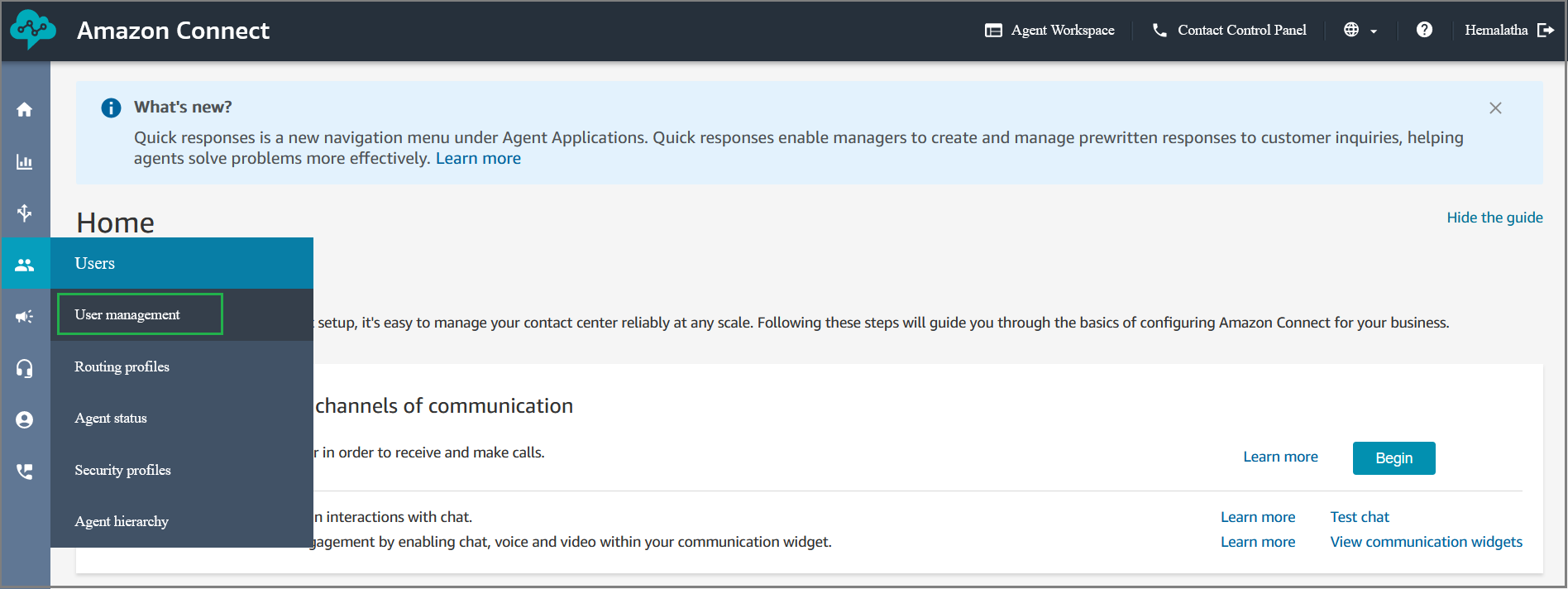Click the Home page heading

click(115, 223)
